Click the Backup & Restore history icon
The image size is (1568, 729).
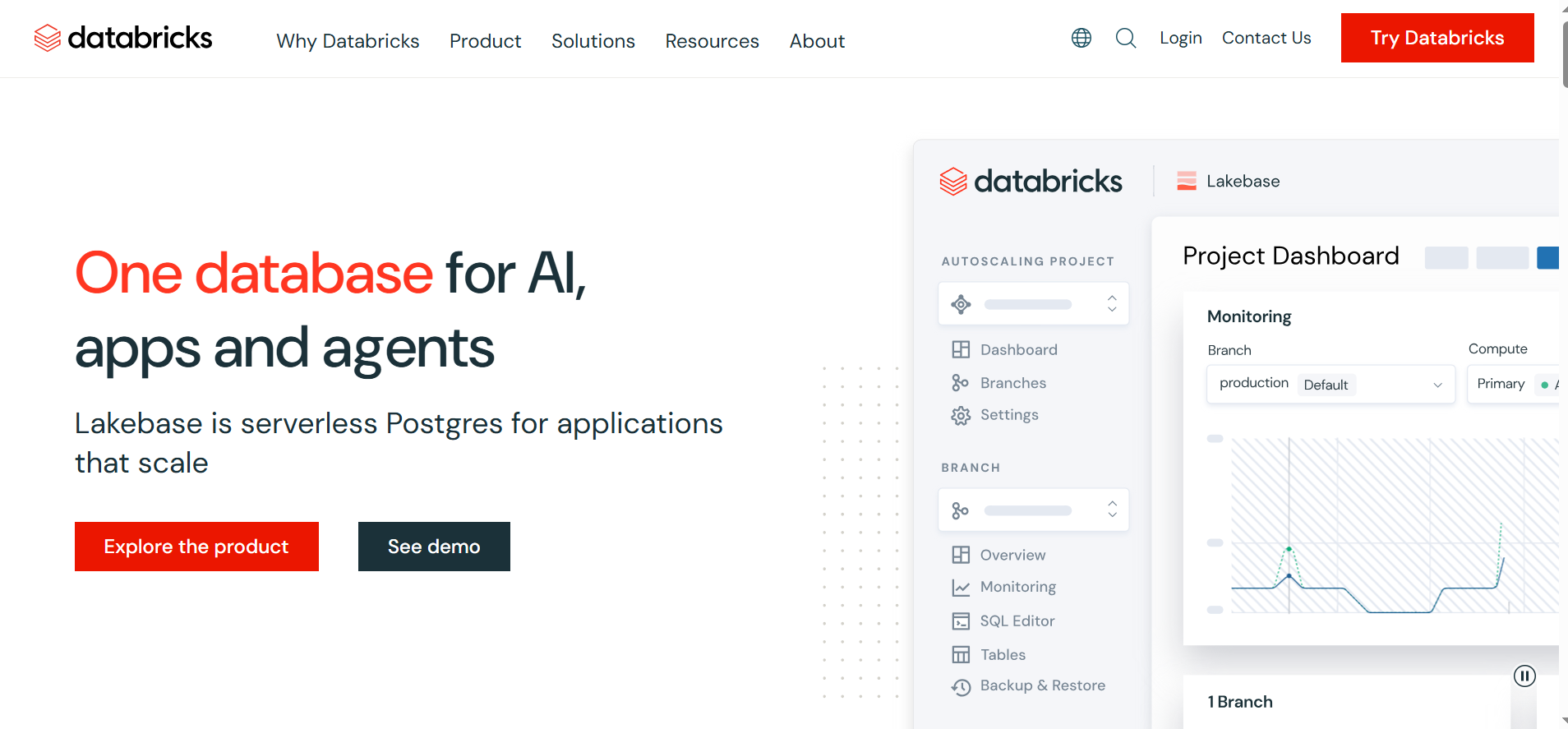click(961, 686)
